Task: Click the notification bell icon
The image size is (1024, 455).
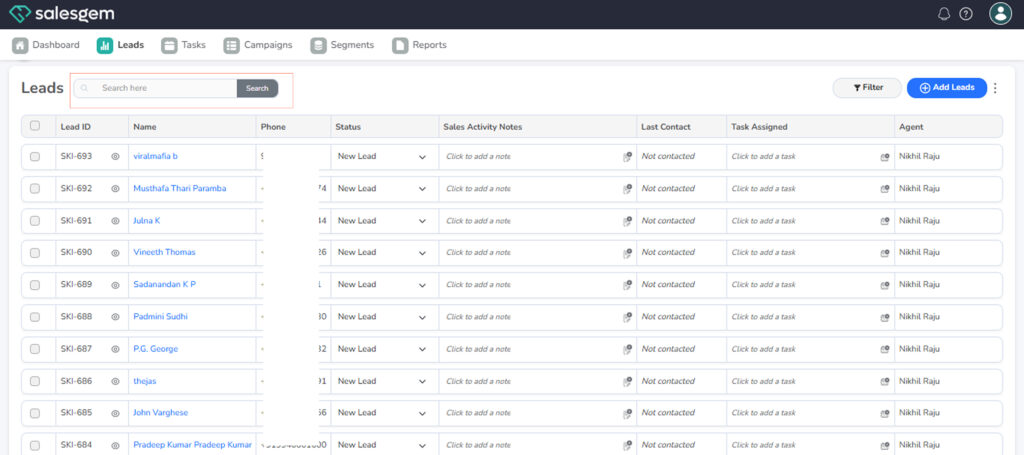Action: click(x=944, y=14)
